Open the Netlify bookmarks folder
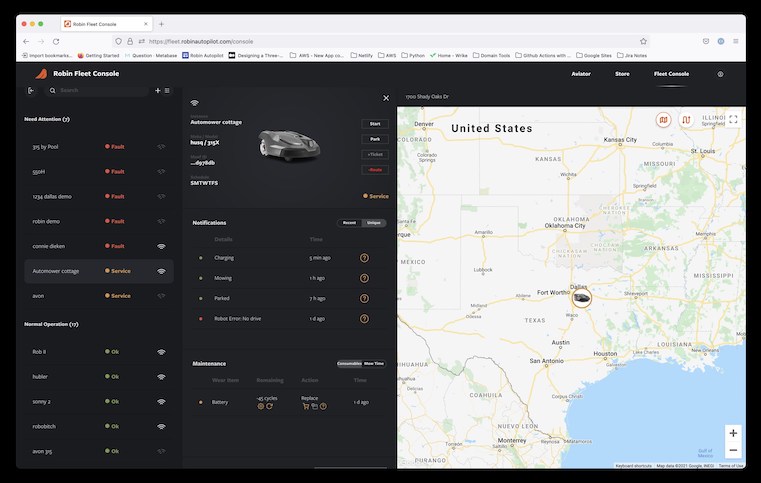Screen dimensions: 761x483 click(362, 55)
